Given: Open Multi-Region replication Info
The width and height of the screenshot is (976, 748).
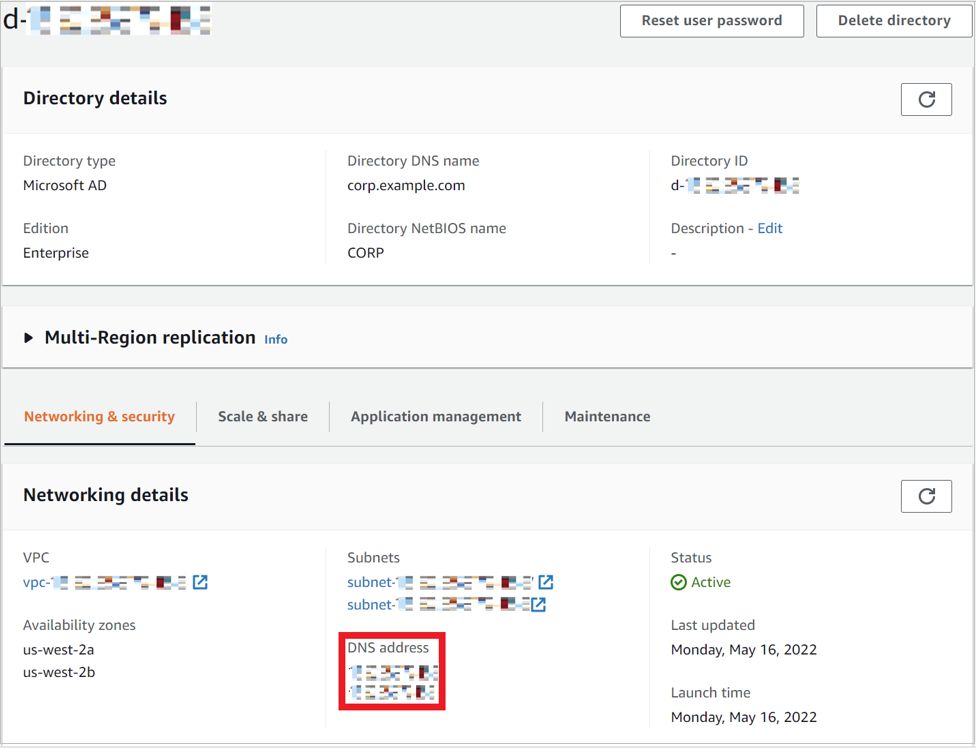Looking at the screenshot, I should (276, 339).
